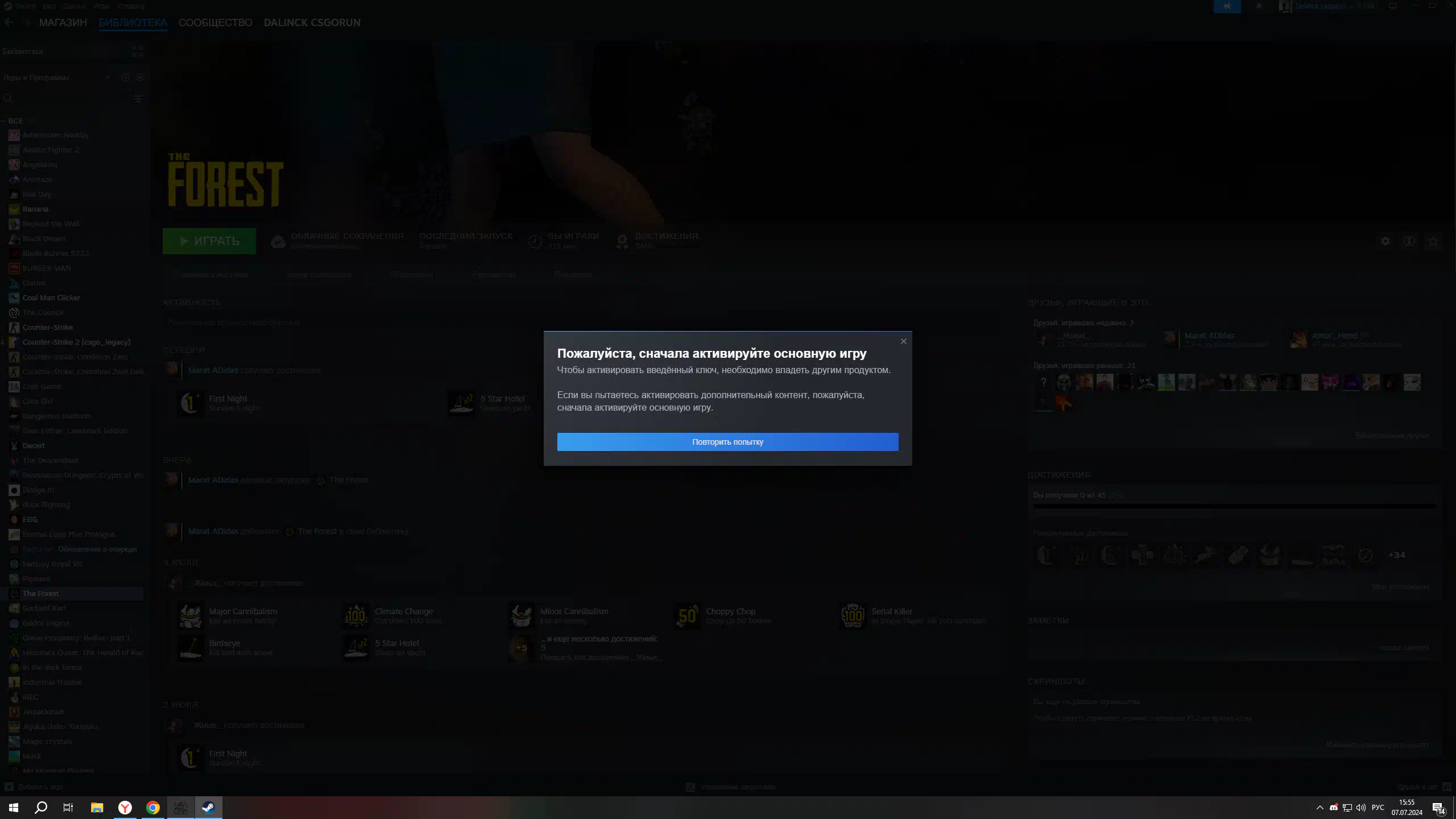Click the achievements ribbon icon
This screenshot has height=819, width=1456.
[x=622, y=241]
